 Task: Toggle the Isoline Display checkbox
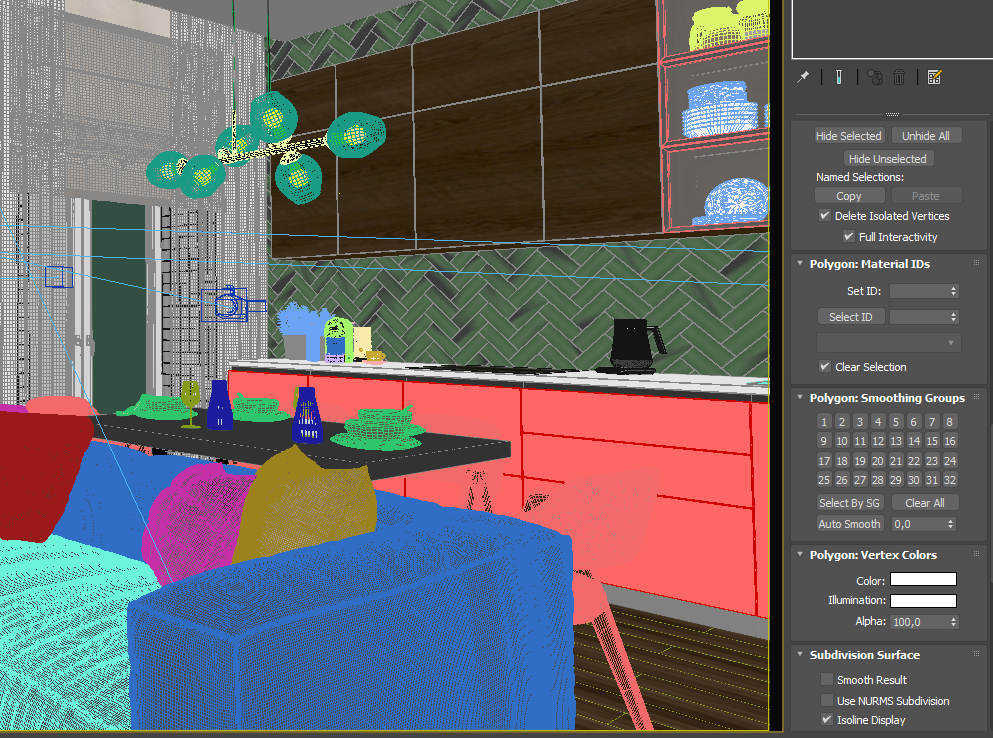(826, 720)
